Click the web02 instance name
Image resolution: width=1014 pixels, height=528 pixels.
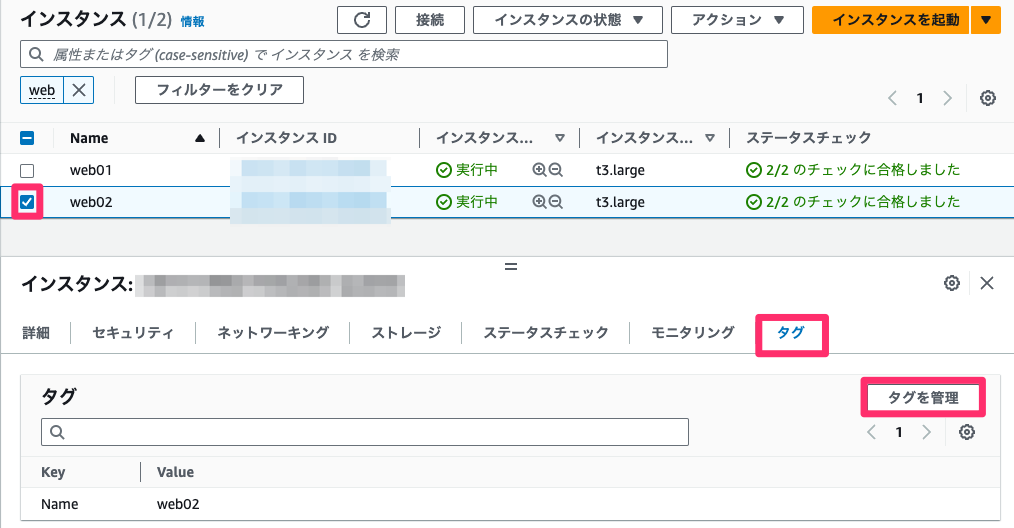[x=91, y=202]
